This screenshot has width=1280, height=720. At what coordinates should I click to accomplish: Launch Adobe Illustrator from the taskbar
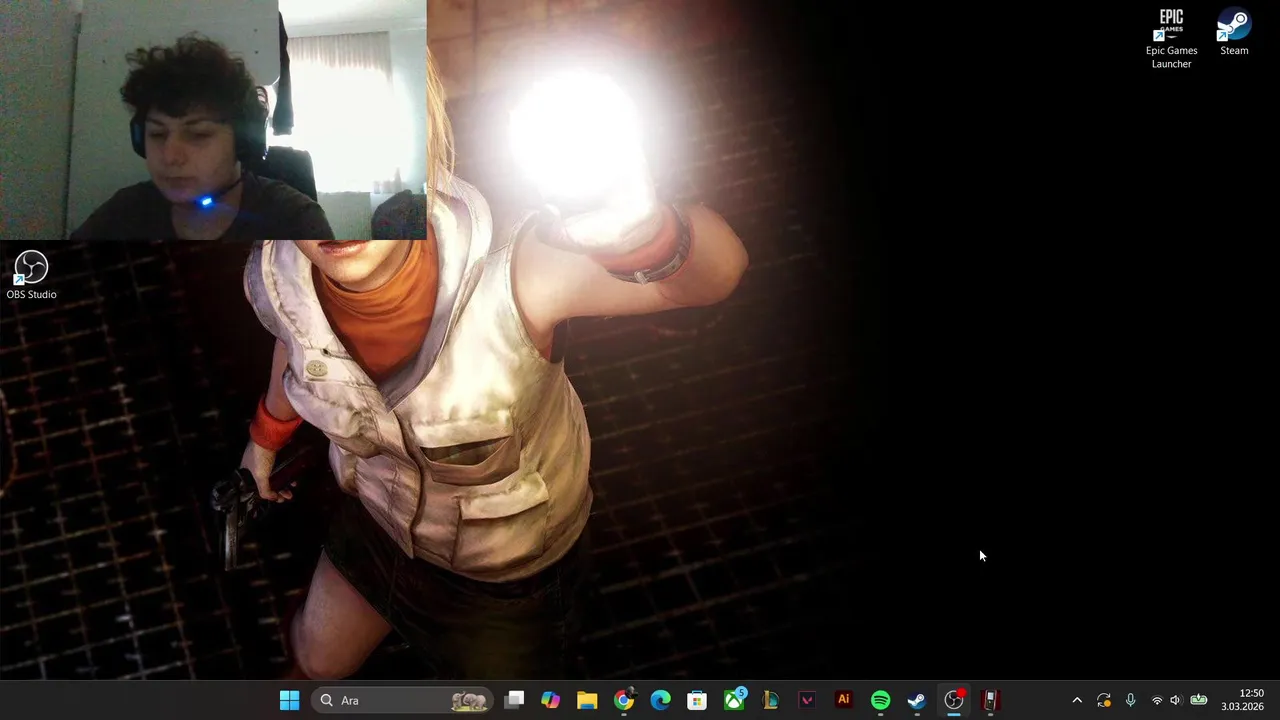(843, 700)
